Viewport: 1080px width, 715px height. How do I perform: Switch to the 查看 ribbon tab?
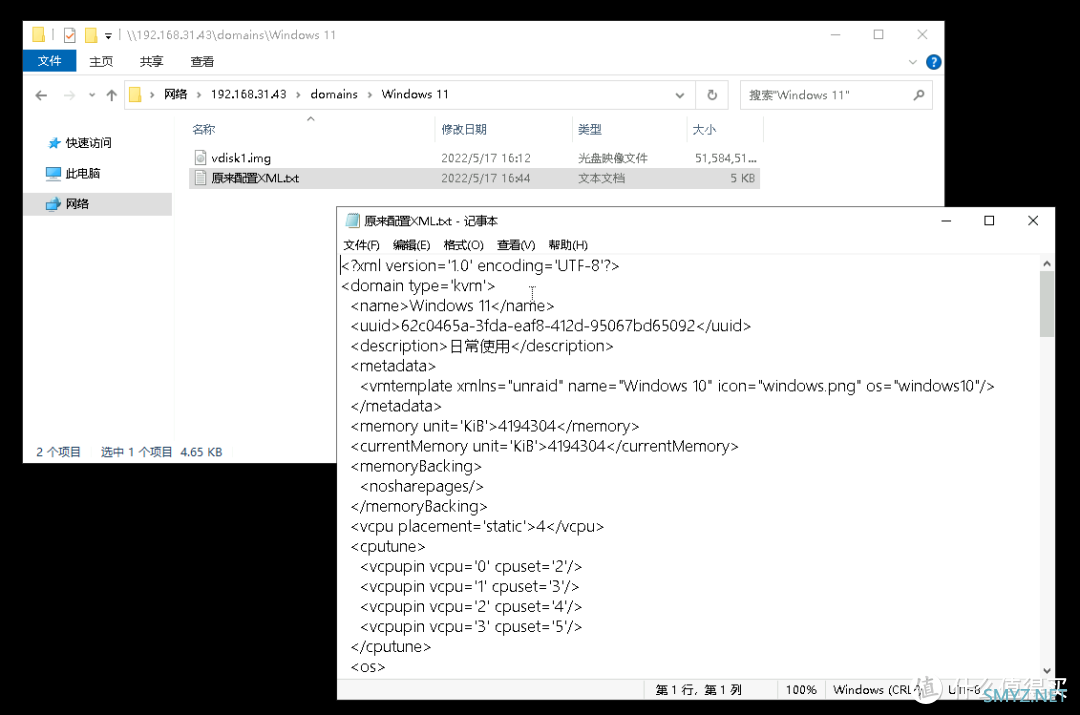point(202,61)
